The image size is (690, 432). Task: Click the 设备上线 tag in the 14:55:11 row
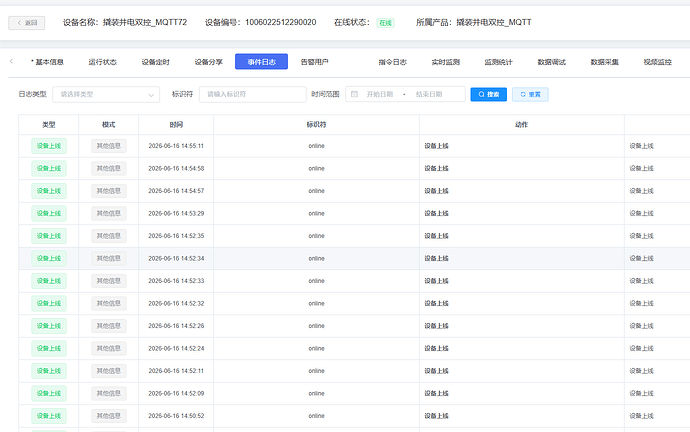point(49,146)
